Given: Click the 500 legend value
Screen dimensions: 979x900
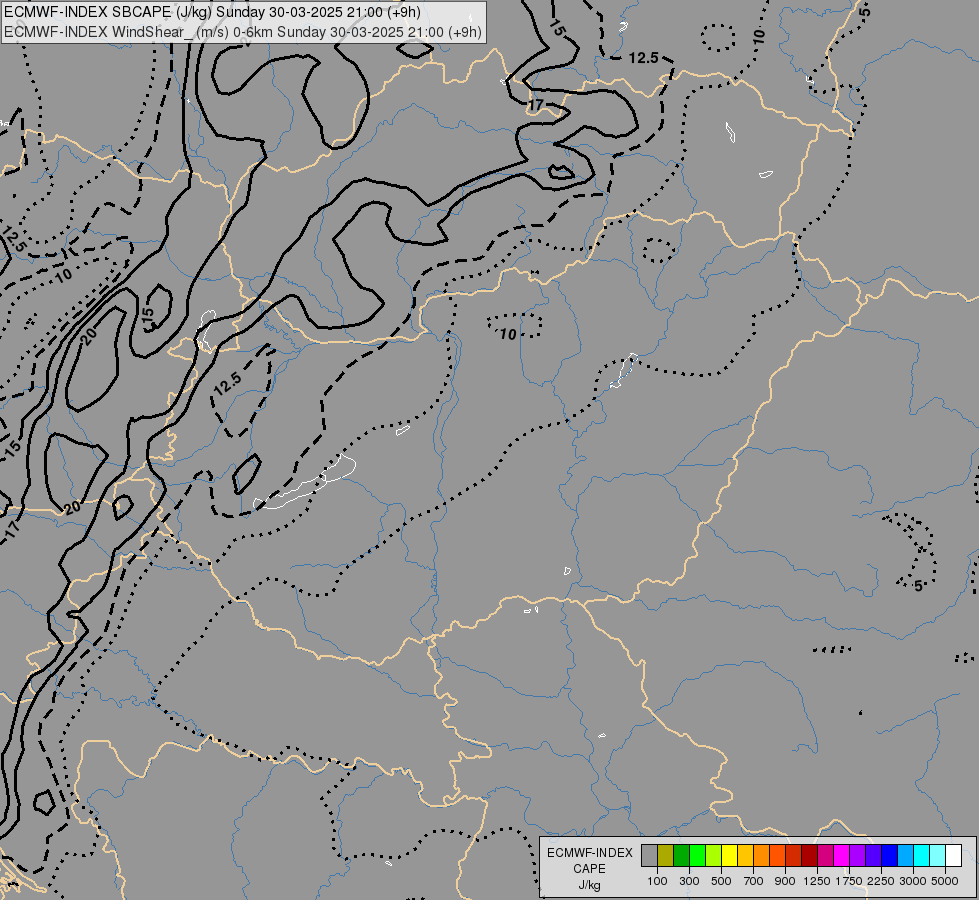Looking at the screenshot, I should coord(721,881).
